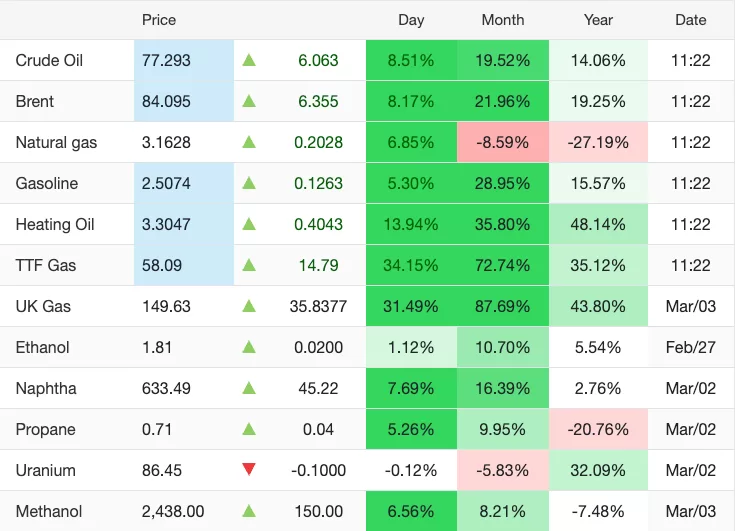Open the Crude Oil commodity link
The height and width of the screenshot is (531, 735).
coord(49,61)
